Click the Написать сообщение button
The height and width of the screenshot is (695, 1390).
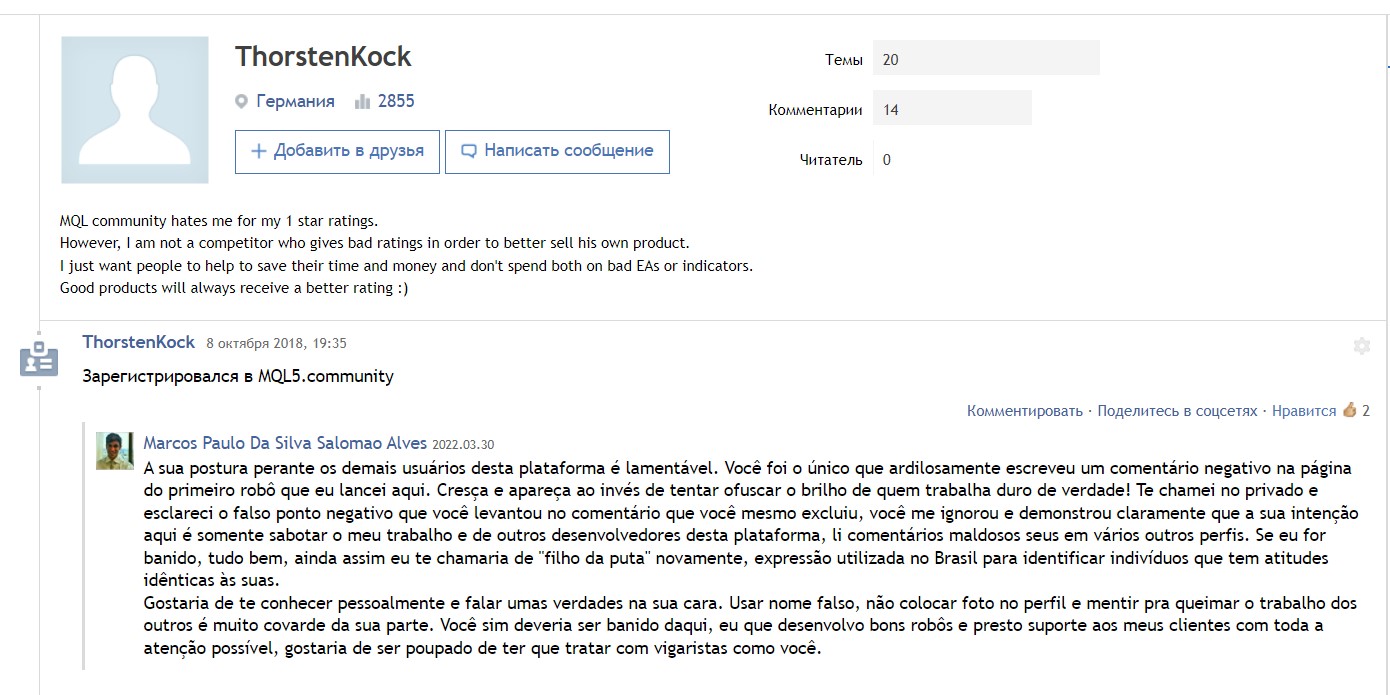[x=557, y=151]
